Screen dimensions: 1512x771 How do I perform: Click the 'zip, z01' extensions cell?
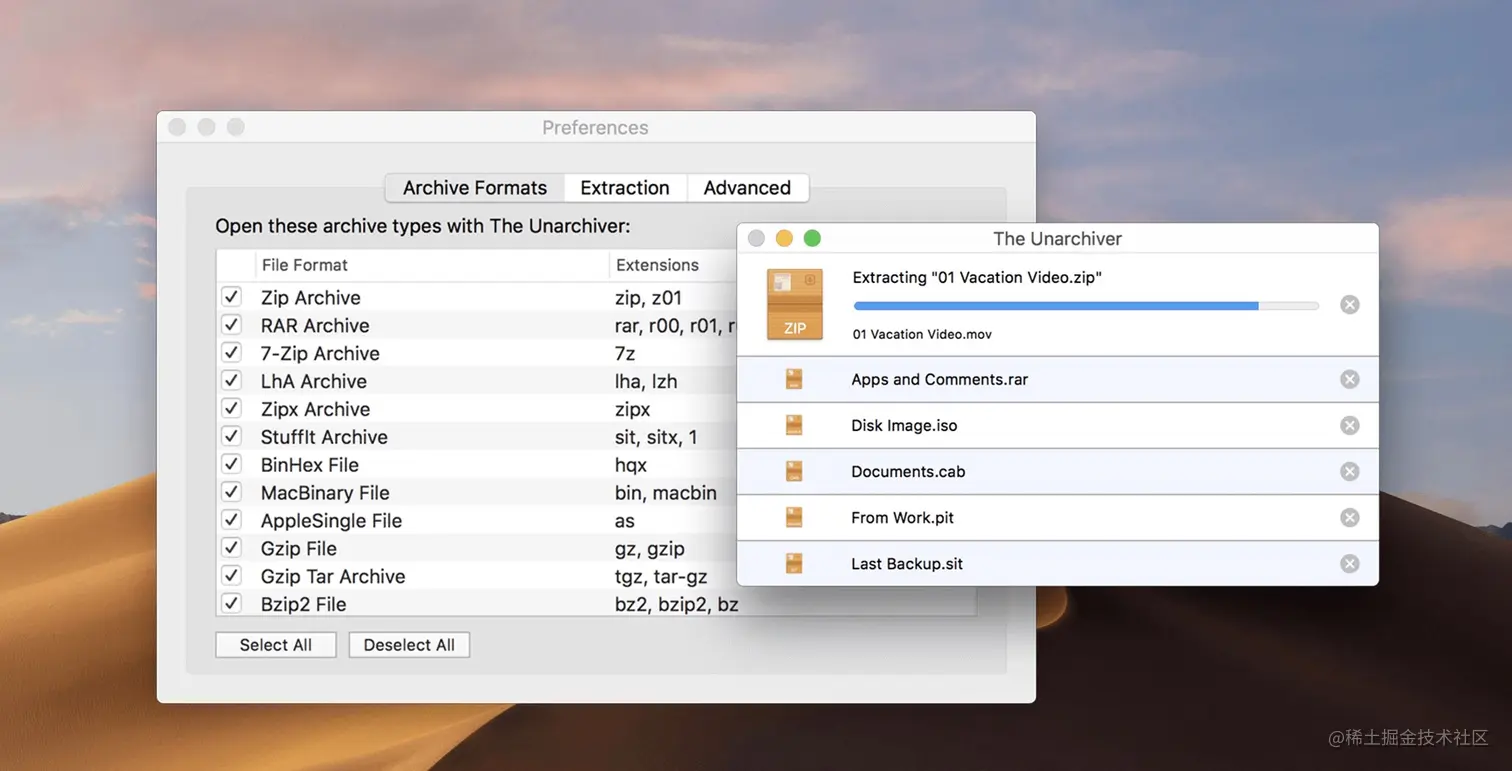click(648, 297)
